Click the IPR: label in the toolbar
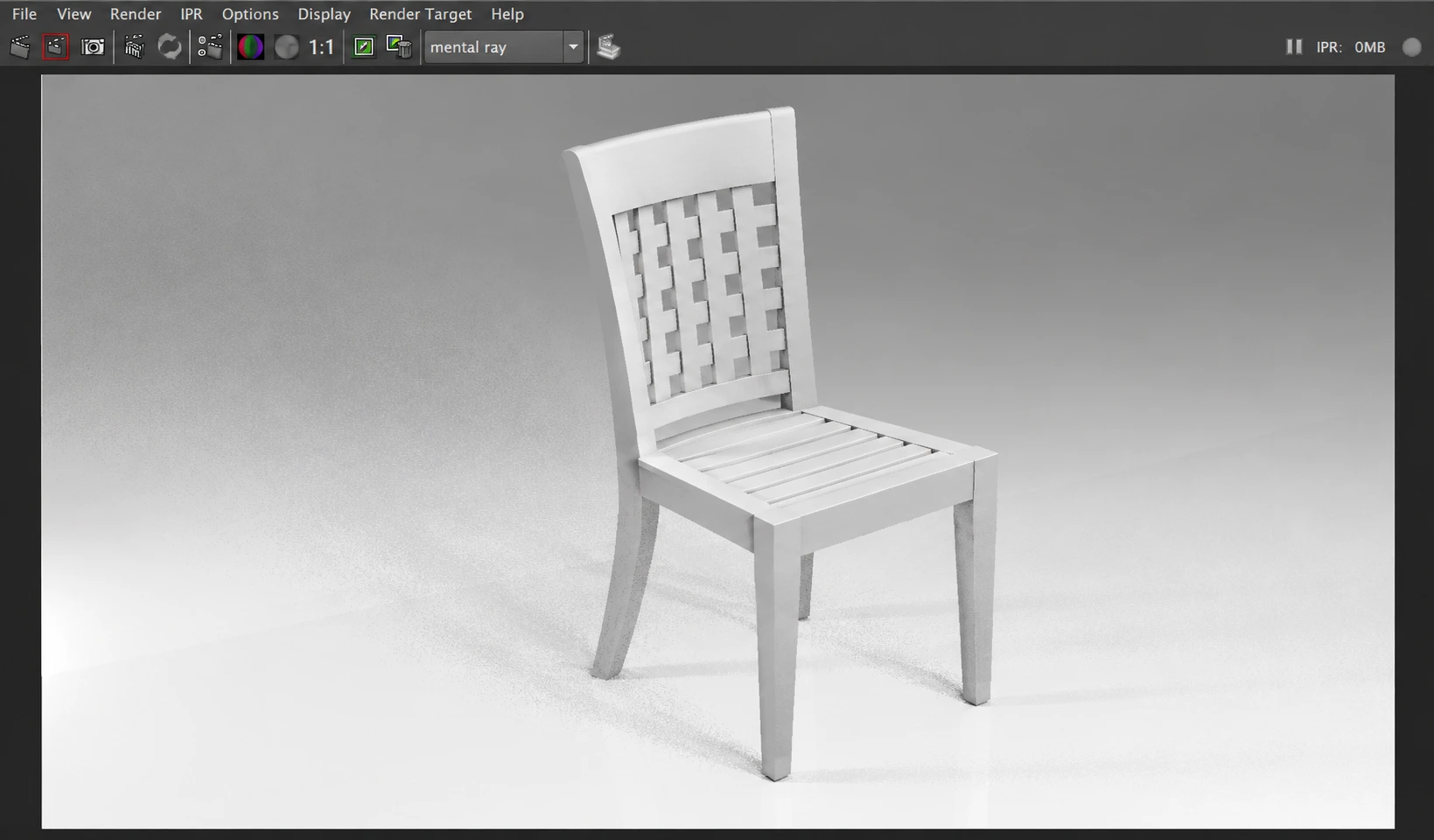The width and height of the screenshot is (1434, 840). (x=1329, y=47)
